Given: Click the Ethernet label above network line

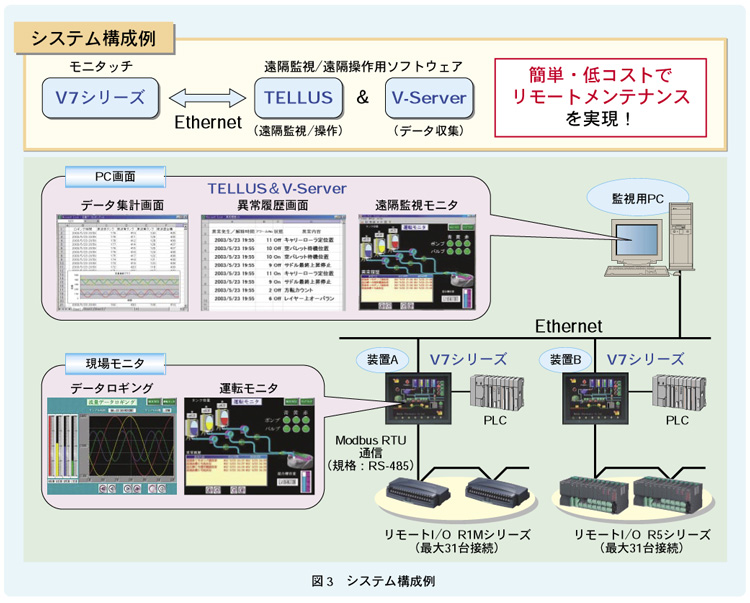Looking at the screenshot, I should click(x=568, y=326).
